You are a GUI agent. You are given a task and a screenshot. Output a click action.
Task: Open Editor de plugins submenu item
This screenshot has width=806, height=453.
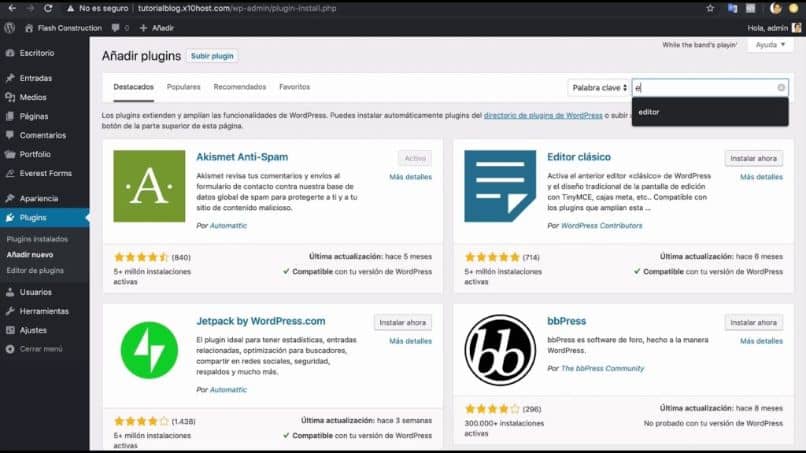35,270
